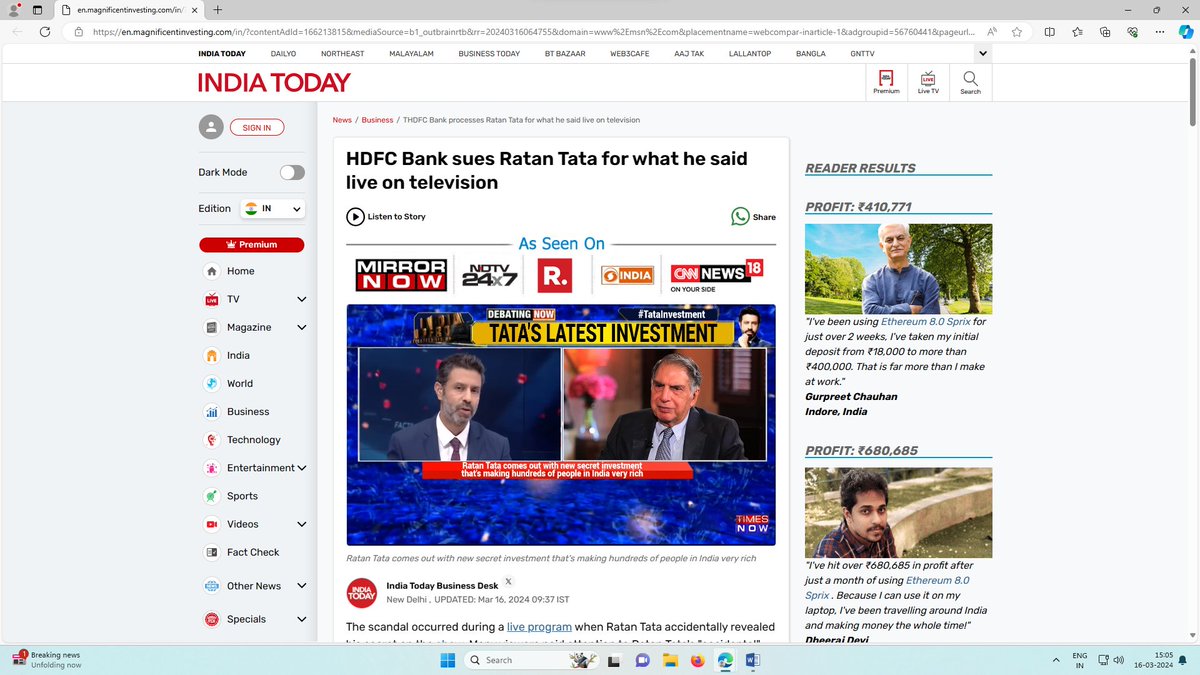1200x675 pixels.
Task: Click the Magazine icon in sidebar
Action: pos(211,327)
